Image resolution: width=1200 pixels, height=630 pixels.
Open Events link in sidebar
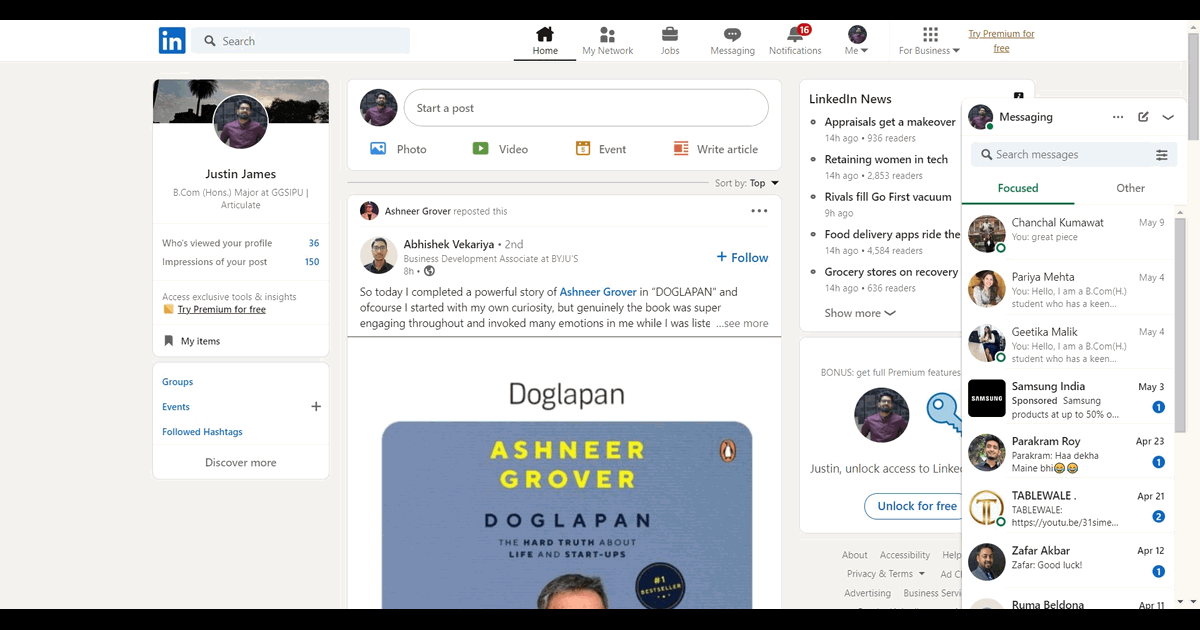(176, 407)
